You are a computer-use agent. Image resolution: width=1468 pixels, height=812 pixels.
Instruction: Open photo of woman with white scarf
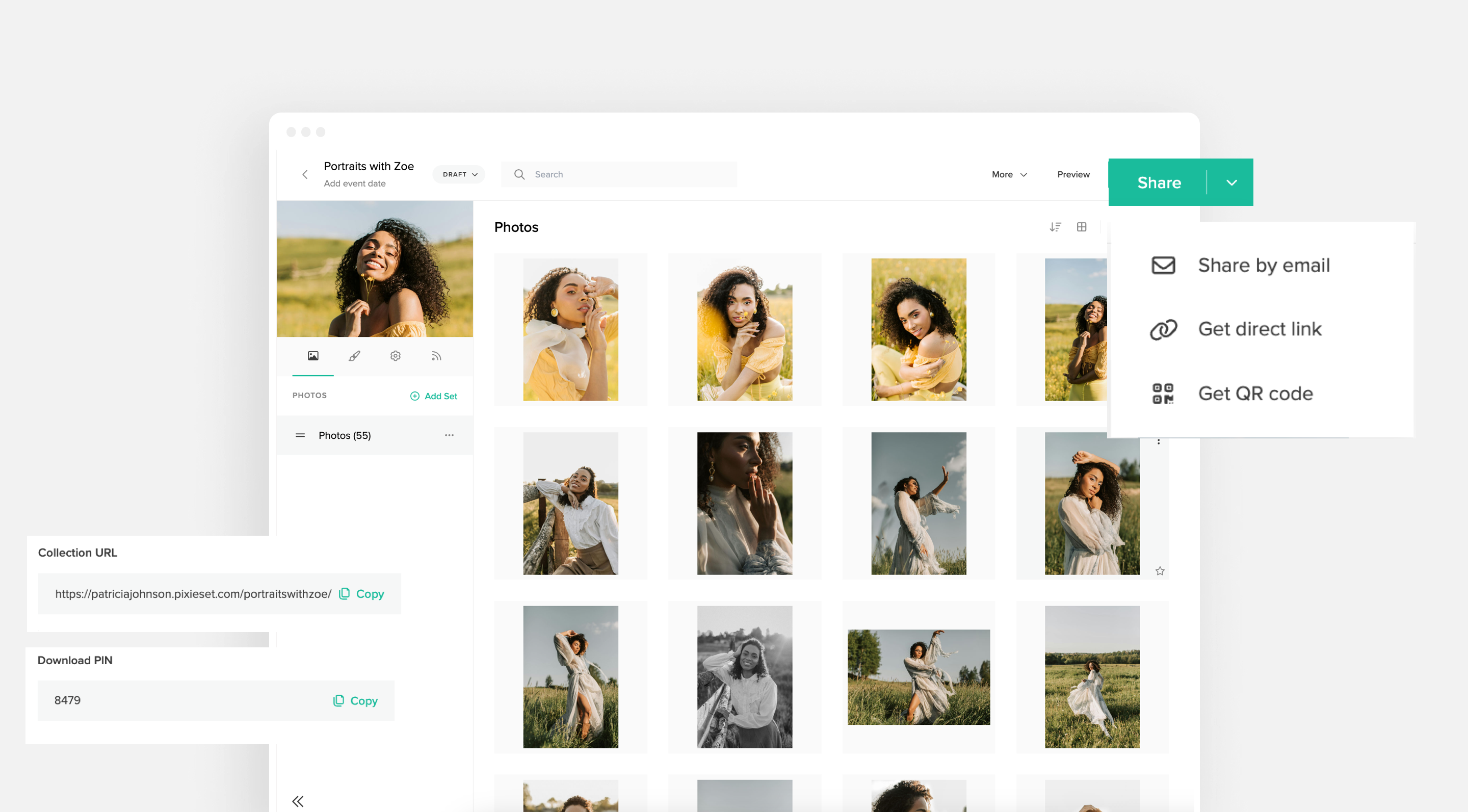(570, 329)
